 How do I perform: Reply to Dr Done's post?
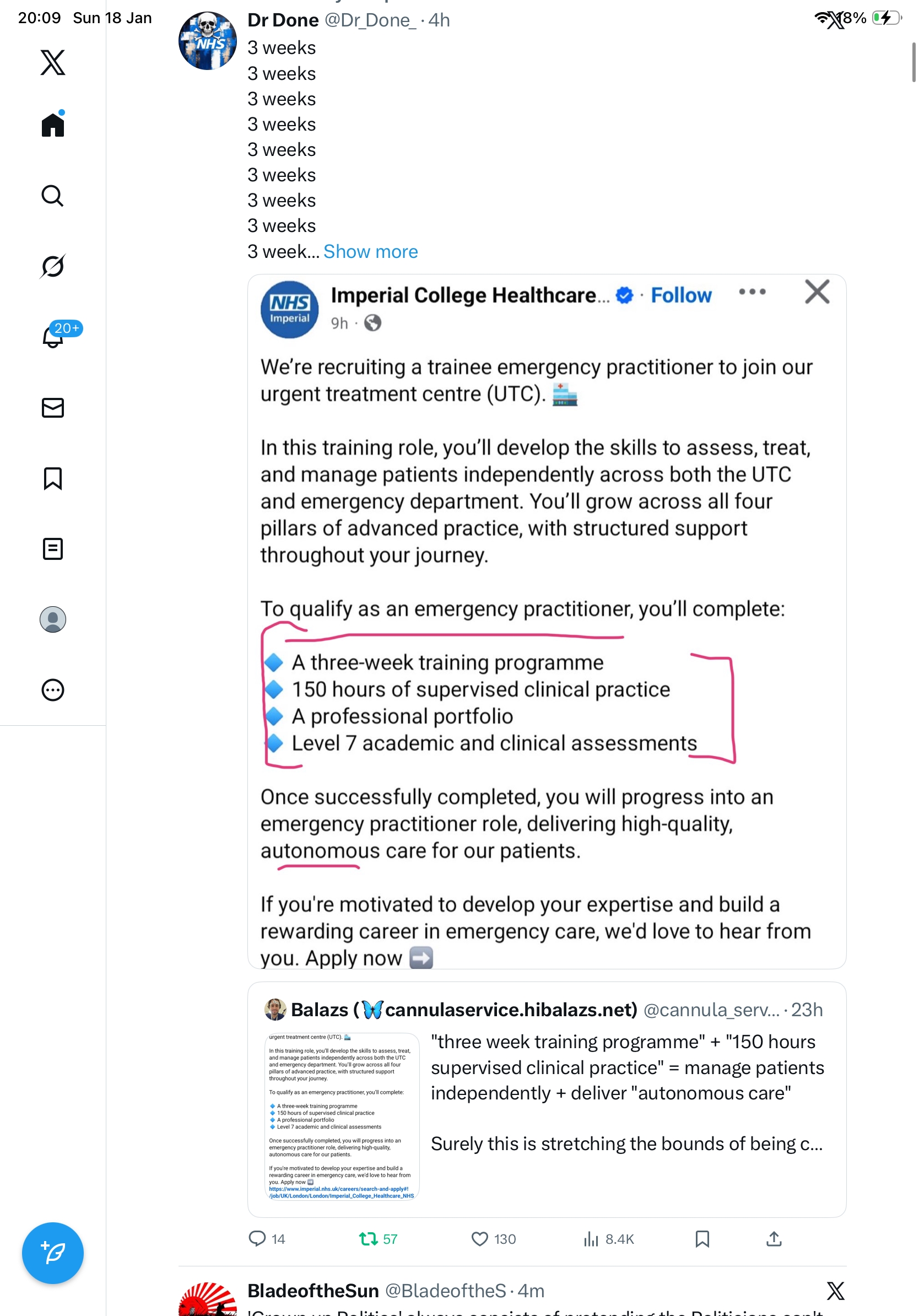tap(257, 1239)
